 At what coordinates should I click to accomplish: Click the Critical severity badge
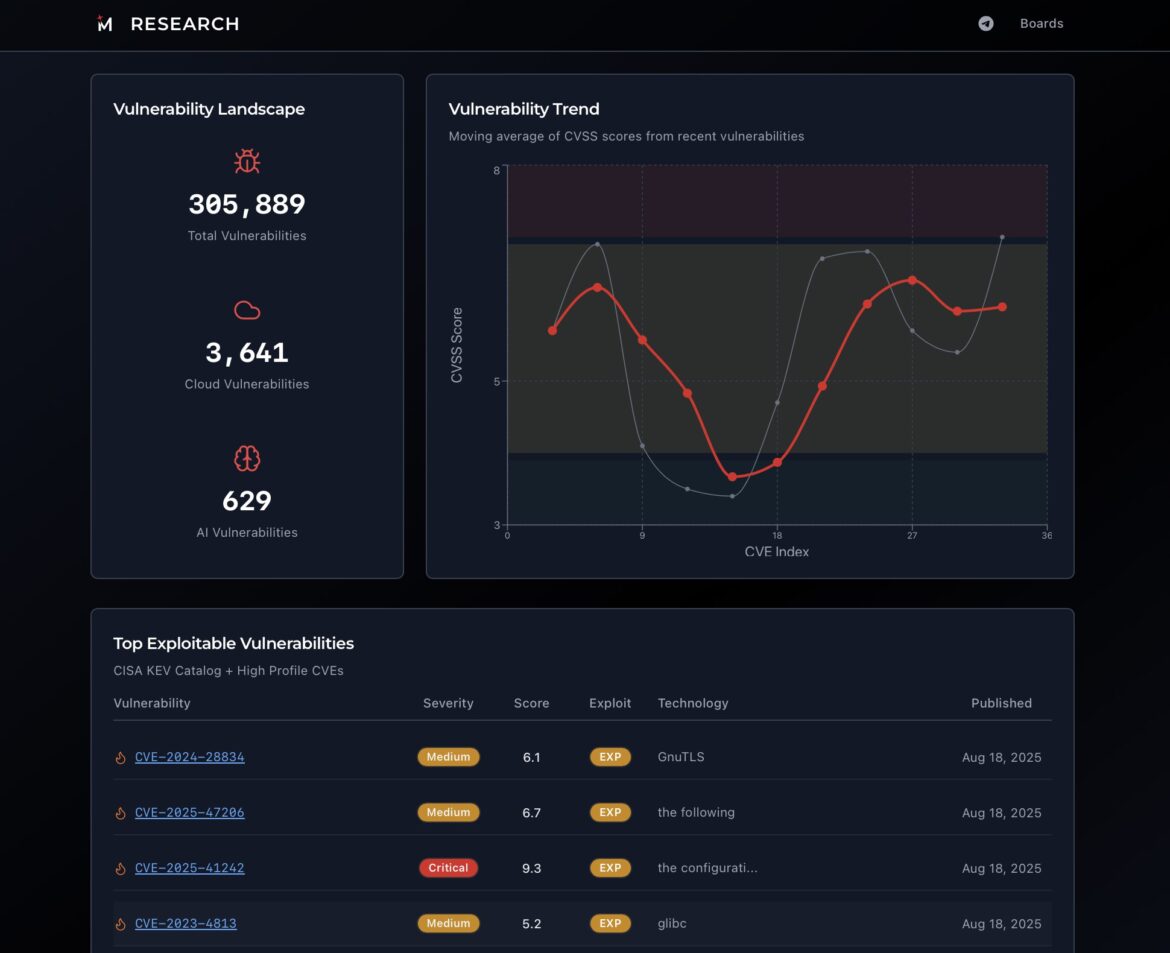pyautogui.click(x=448, y=868)
